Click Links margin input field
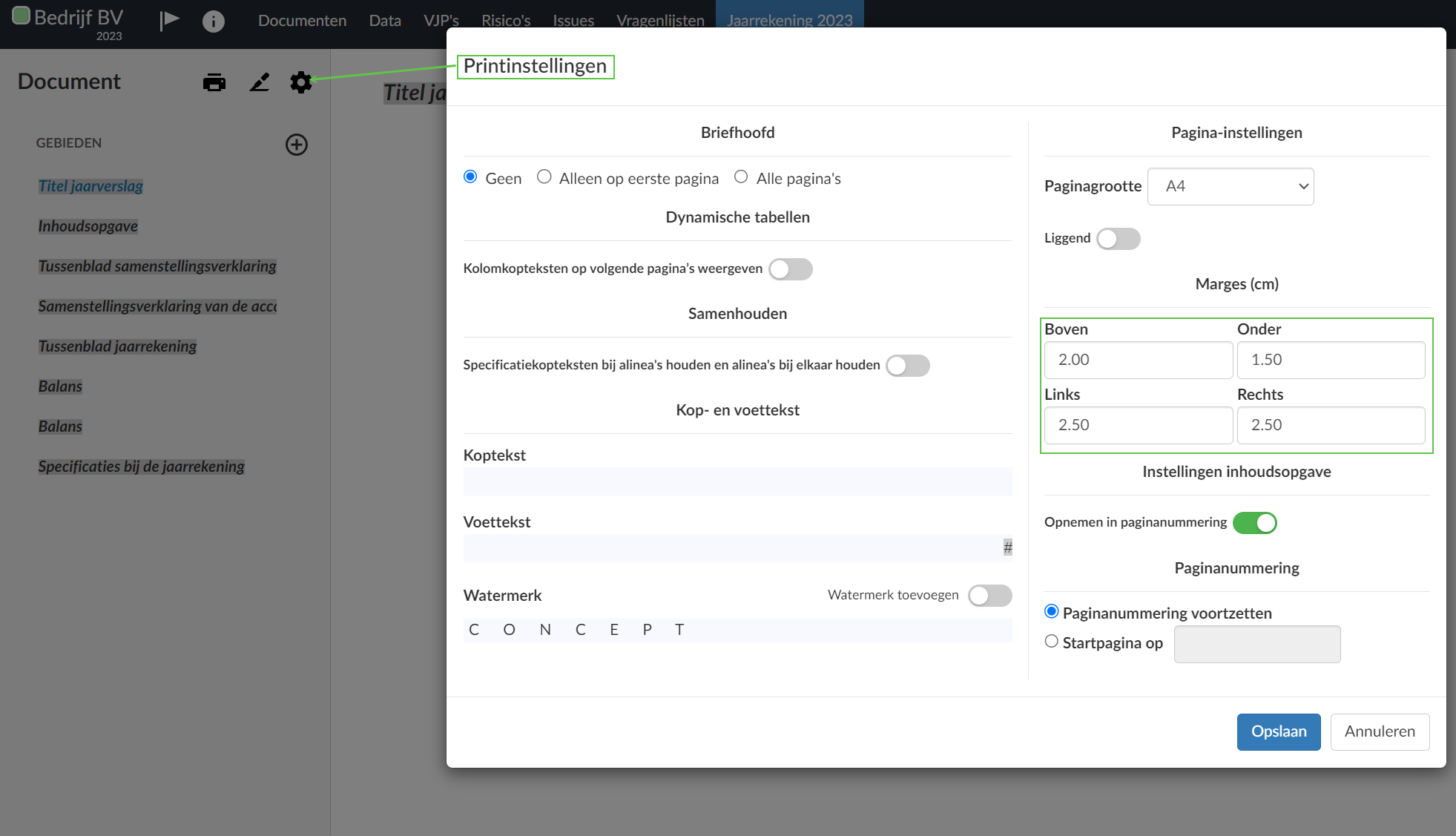The image size is (1456, 836). [x=1139, y=425]
